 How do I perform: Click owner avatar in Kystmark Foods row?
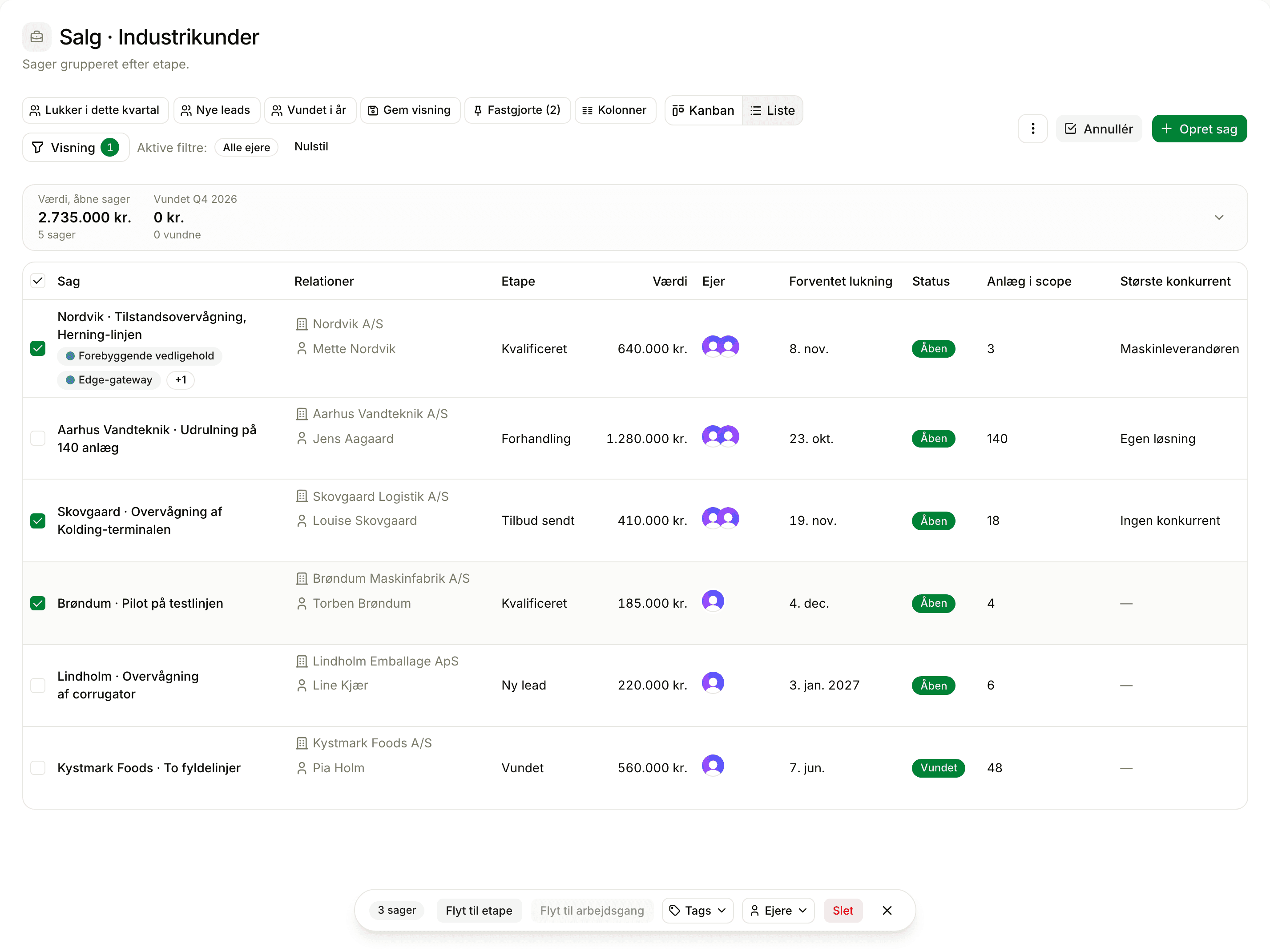[x=713, y=766]
